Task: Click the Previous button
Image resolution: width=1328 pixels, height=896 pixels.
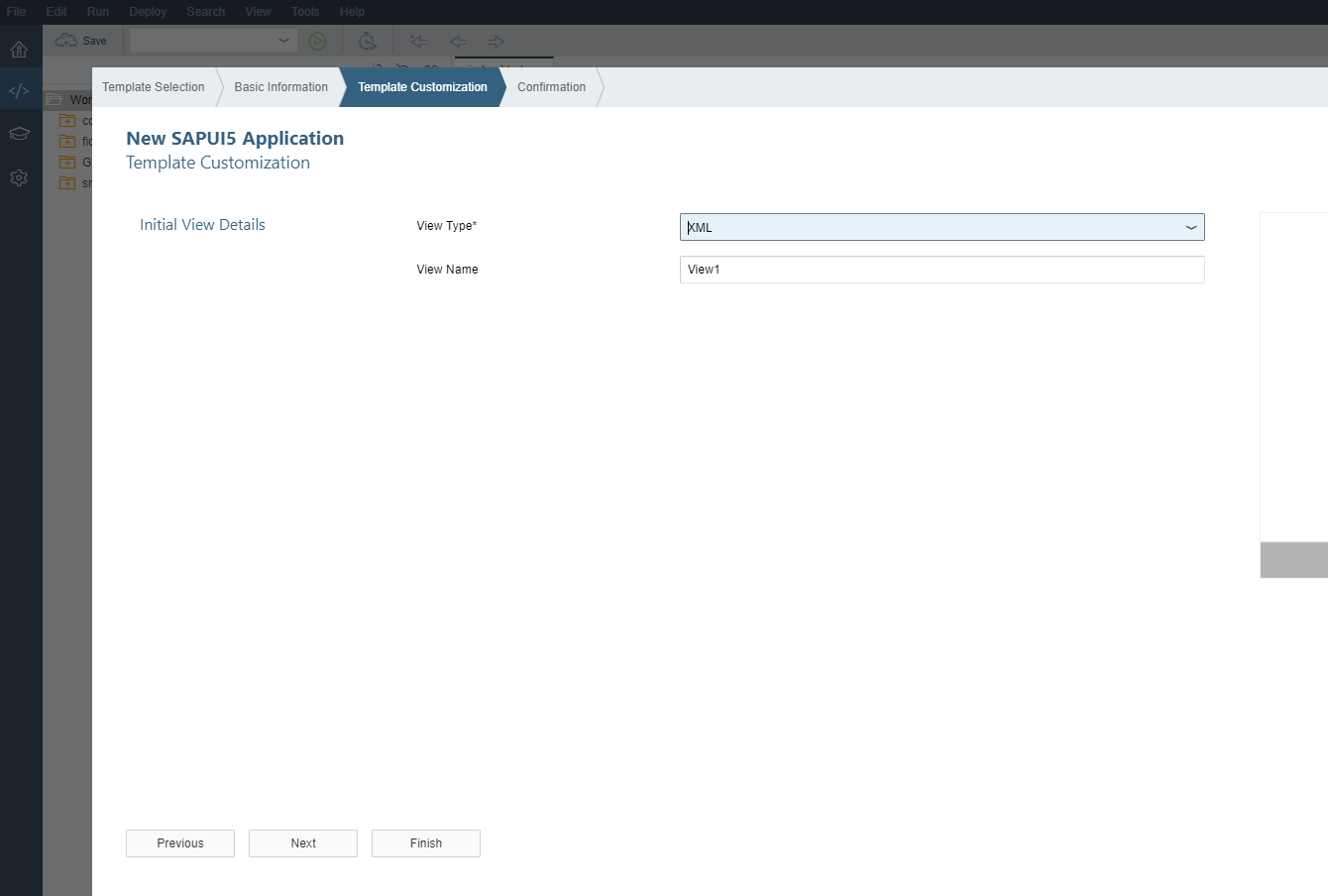Action: (x=180, y=843)
